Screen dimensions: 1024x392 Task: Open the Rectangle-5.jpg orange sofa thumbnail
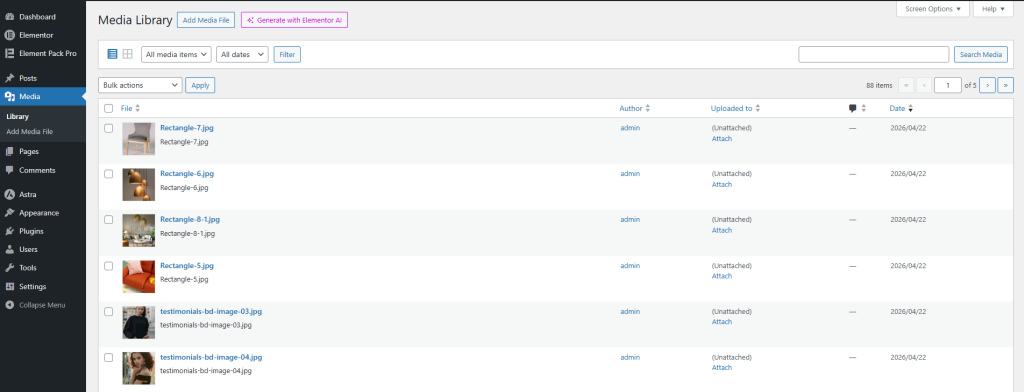click(138, 276)
